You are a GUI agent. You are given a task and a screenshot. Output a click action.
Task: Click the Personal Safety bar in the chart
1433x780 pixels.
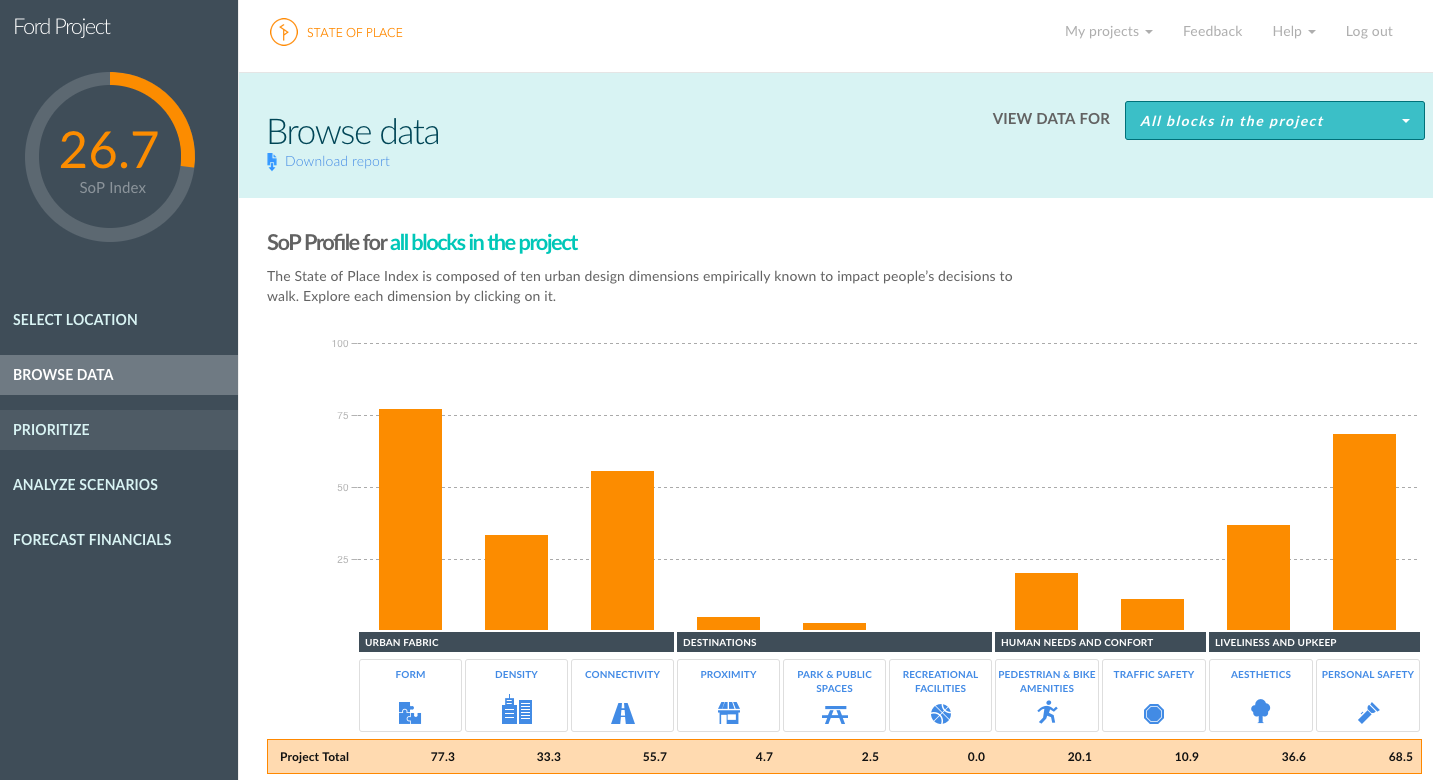click(x=1365, y=532)
